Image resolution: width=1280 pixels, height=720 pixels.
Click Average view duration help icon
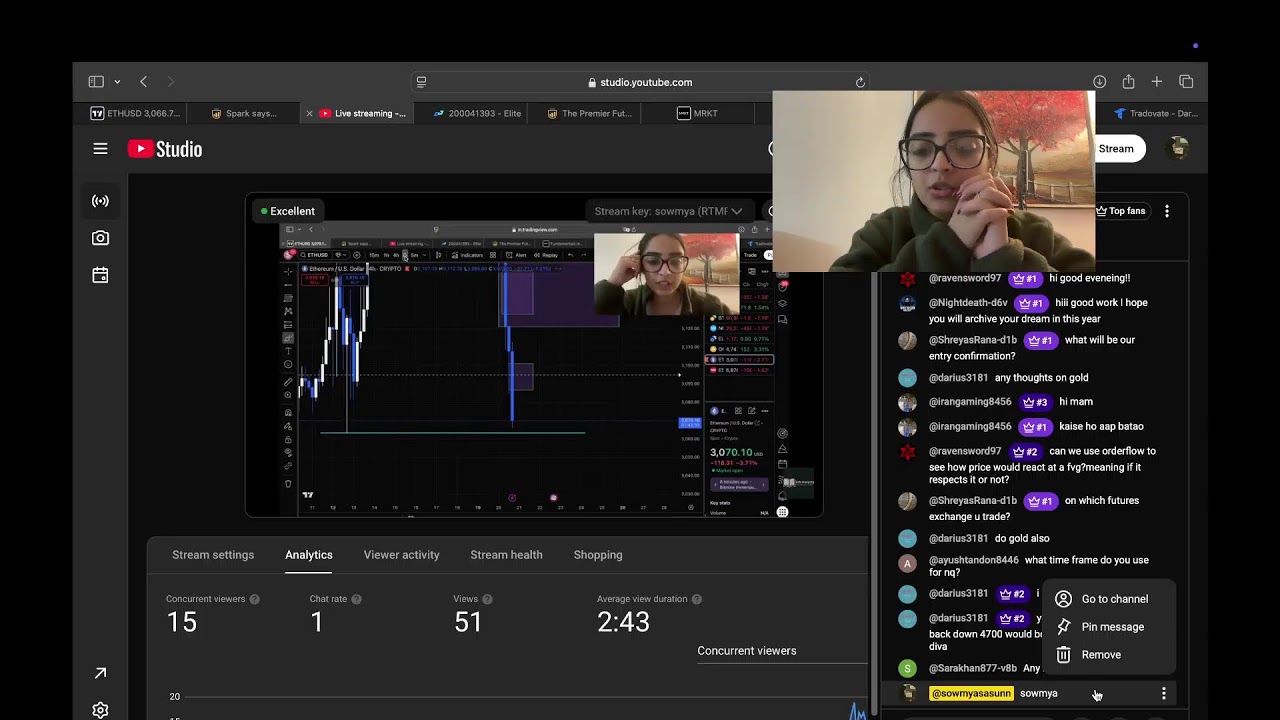(696, 599)
